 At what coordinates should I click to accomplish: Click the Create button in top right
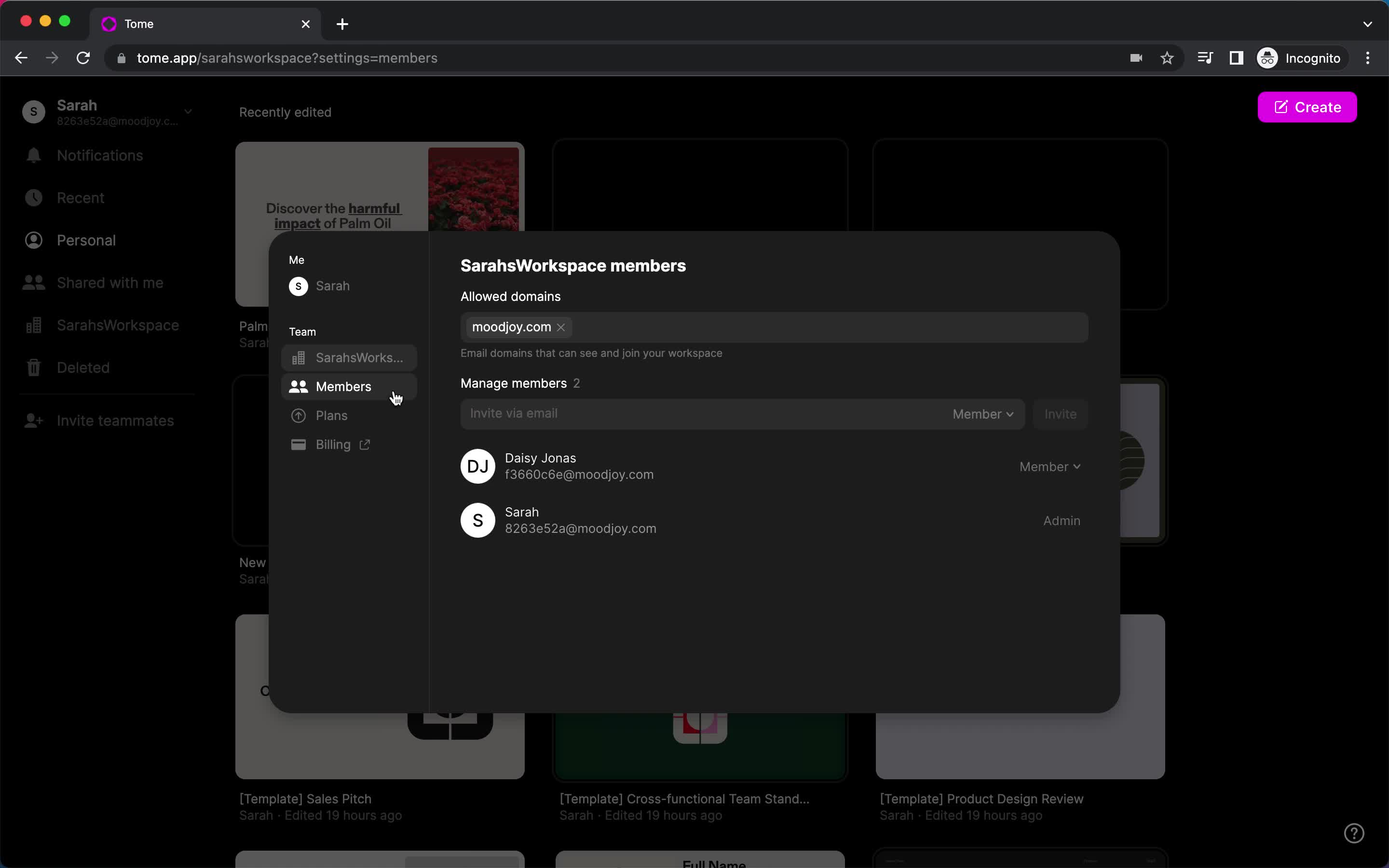pyautogui.click(x=1308, y=107)
